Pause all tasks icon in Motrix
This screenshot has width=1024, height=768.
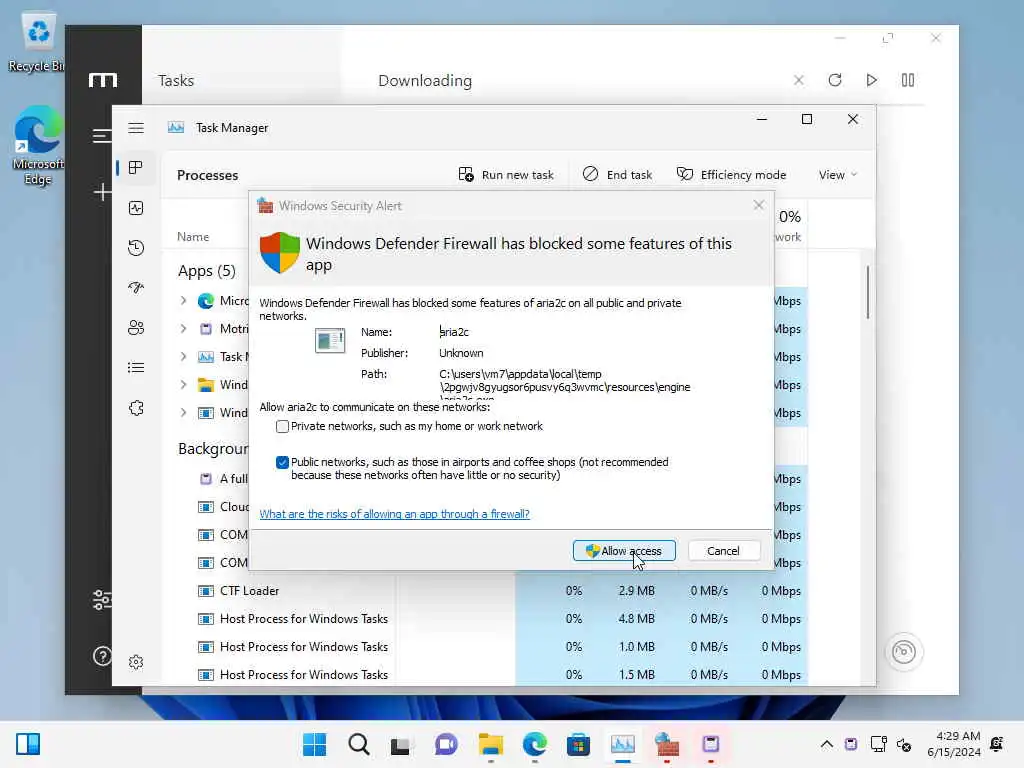[x=908, y=80]
